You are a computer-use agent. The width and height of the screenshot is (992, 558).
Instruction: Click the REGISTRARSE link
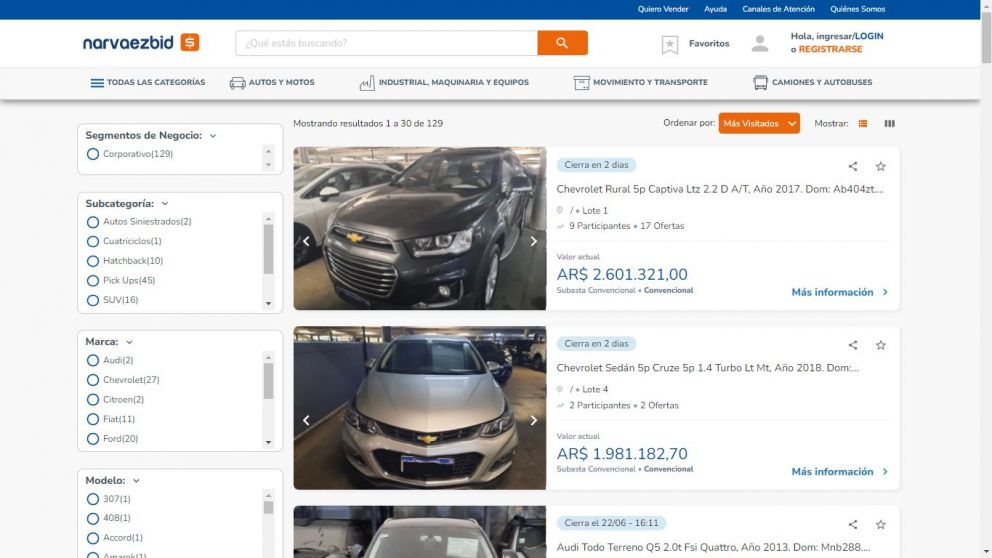pyautogui.click(x=830, y=49)
